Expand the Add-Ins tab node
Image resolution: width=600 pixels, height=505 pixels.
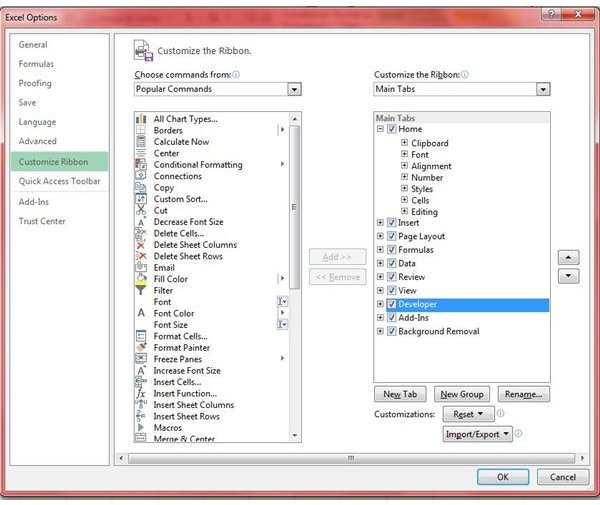pos(380,318)
